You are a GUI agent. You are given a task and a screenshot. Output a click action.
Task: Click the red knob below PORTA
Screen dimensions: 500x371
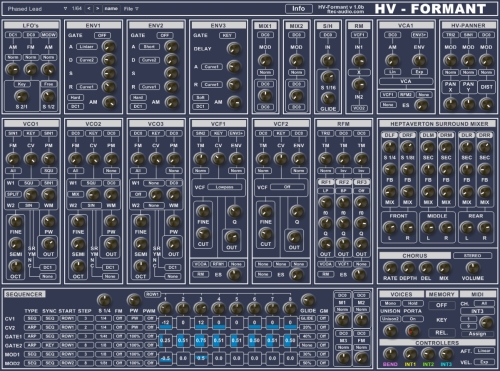(412, 331)
